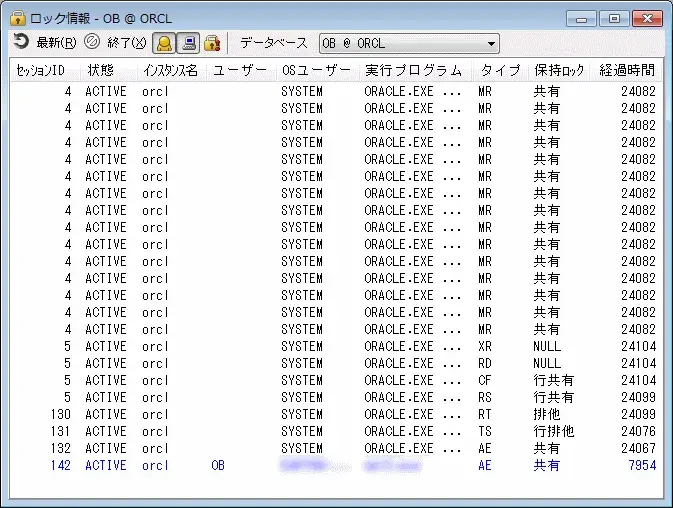Toggle the user sessions filter icon
This screenshot has height=508, width=673.
coord(164,43)
